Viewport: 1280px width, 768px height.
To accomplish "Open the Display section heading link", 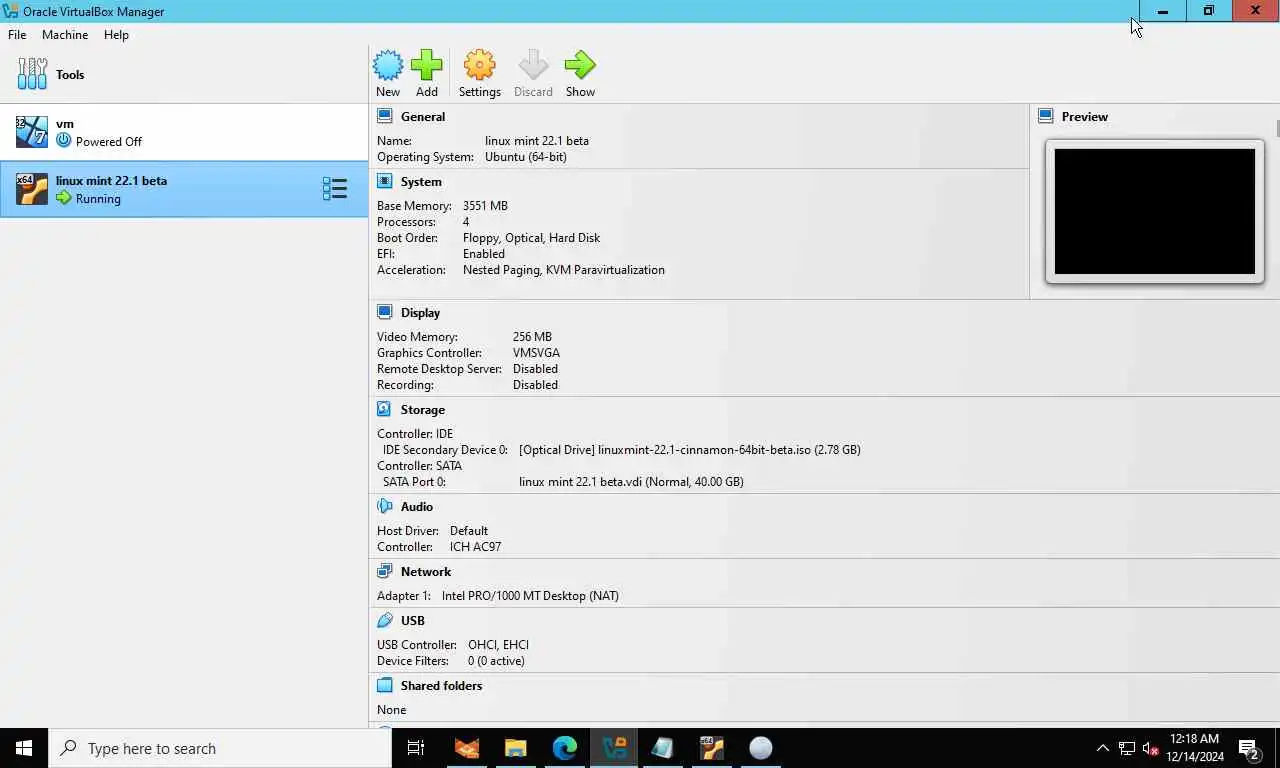I will tap(420, 313).
